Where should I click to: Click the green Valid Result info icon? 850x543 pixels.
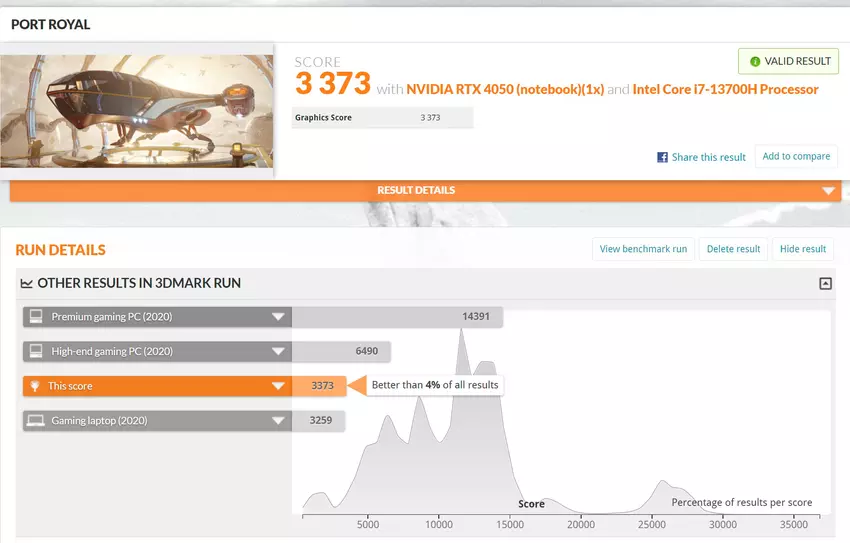point(753,61)
